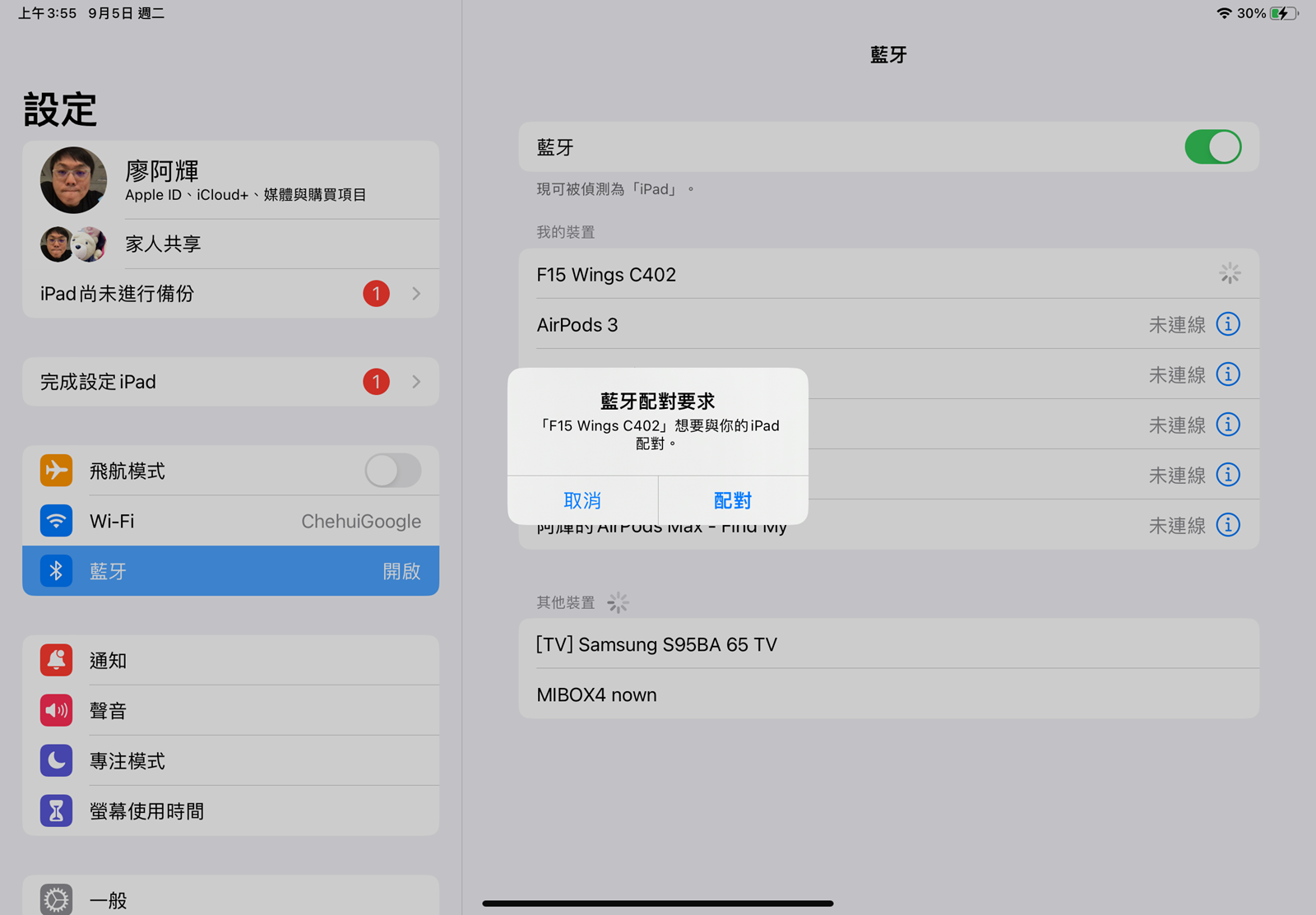Image resolution: width=1316 pixels, height=915 pixels.
Task: Connect to the Samsung S95BA 65 TV
Action: pos(888,644)
